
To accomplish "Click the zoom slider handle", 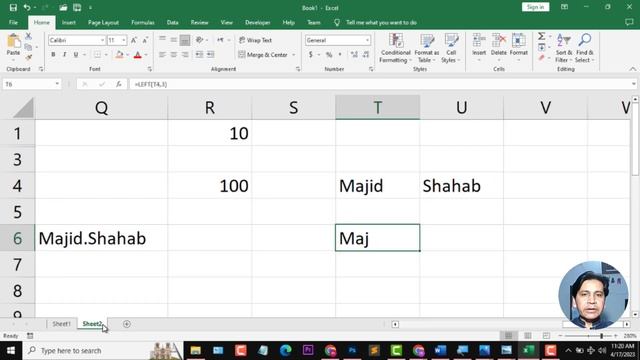I will coord(601,336).
